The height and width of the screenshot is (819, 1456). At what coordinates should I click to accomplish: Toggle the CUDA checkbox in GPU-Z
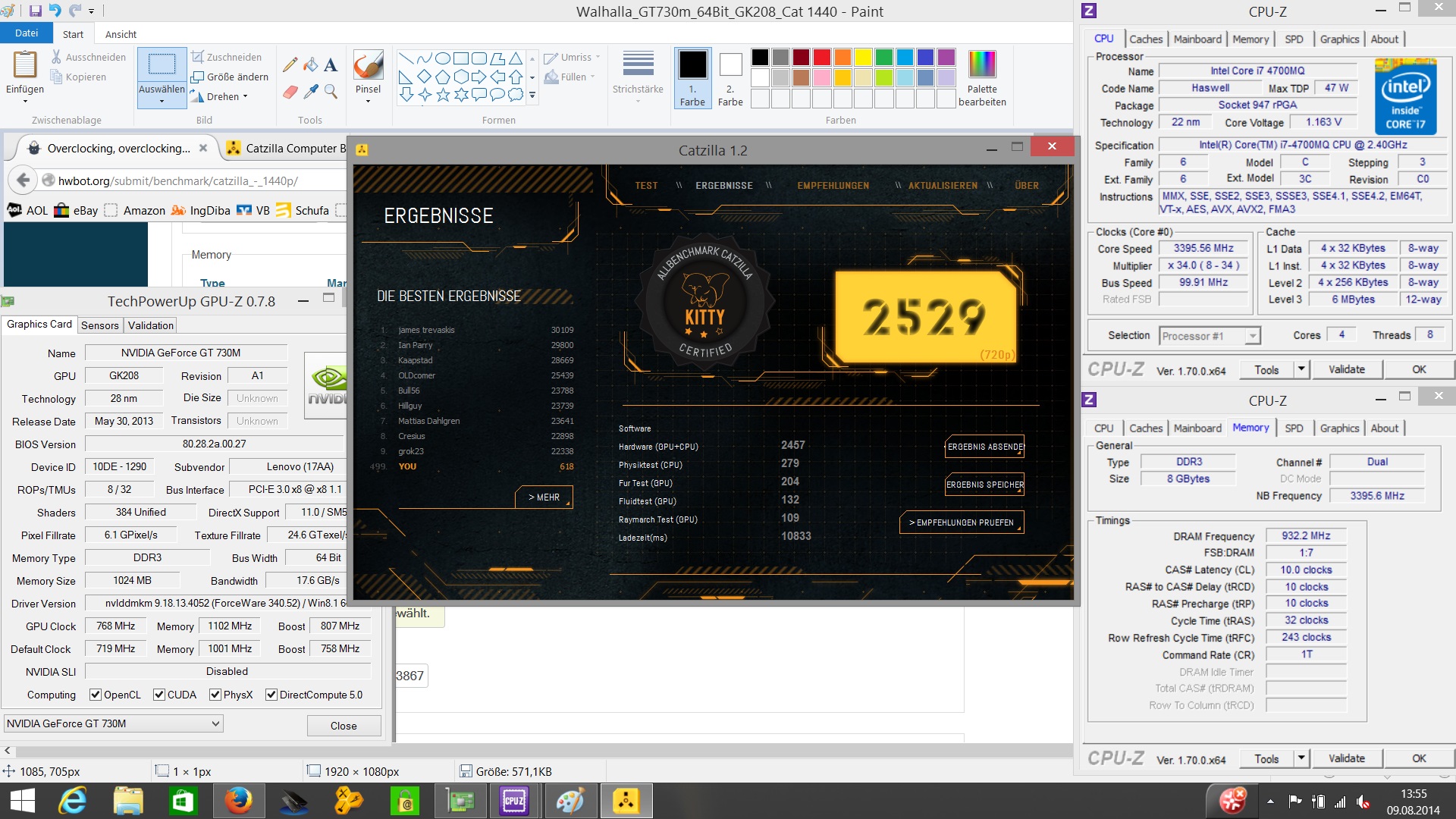(159, 695)
